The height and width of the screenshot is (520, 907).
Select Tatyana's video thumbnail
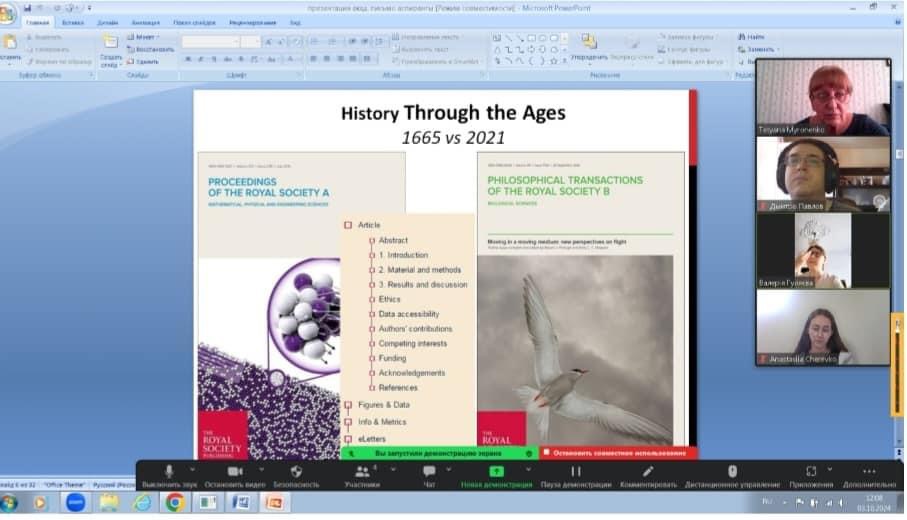[823, 97]
